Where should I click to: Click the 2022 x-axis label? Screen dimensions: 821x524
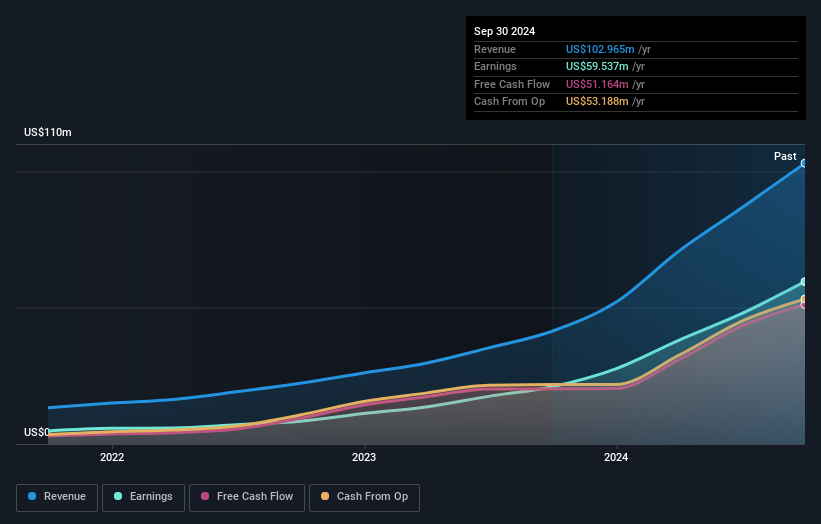click(x=112, y=457)
